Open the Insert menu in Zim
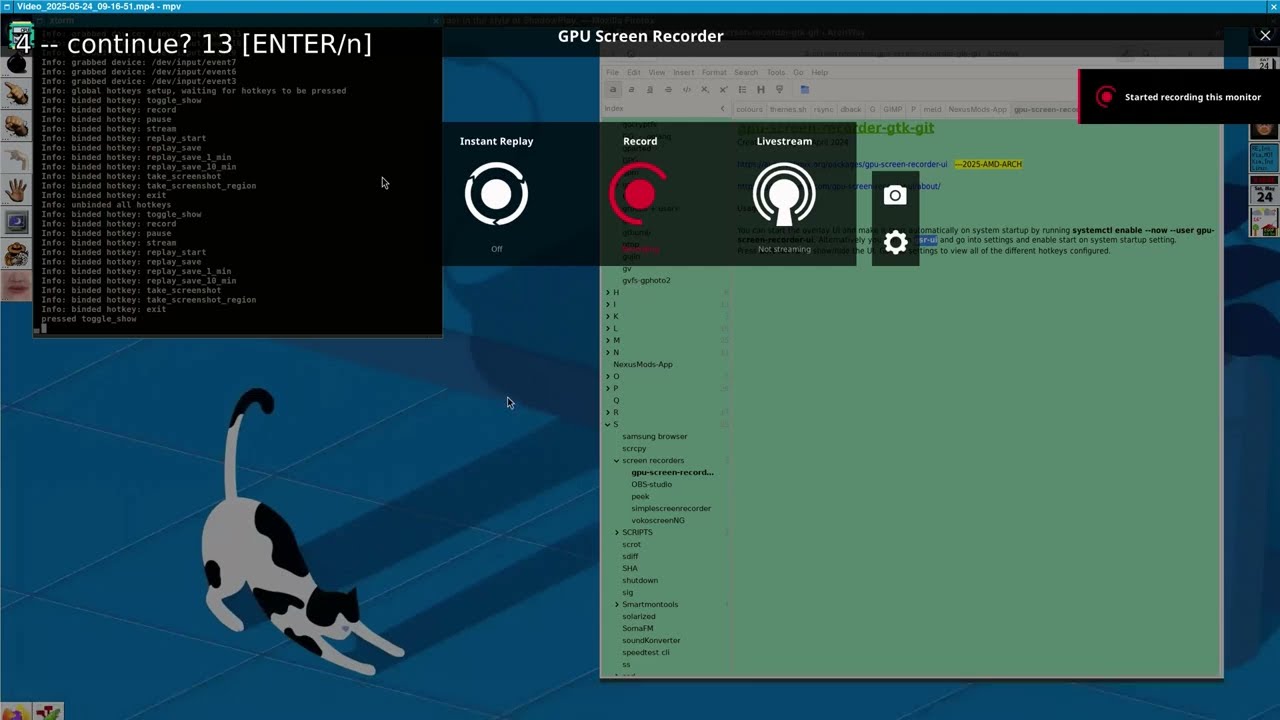The image size is (1280, 720). [684, 72]
